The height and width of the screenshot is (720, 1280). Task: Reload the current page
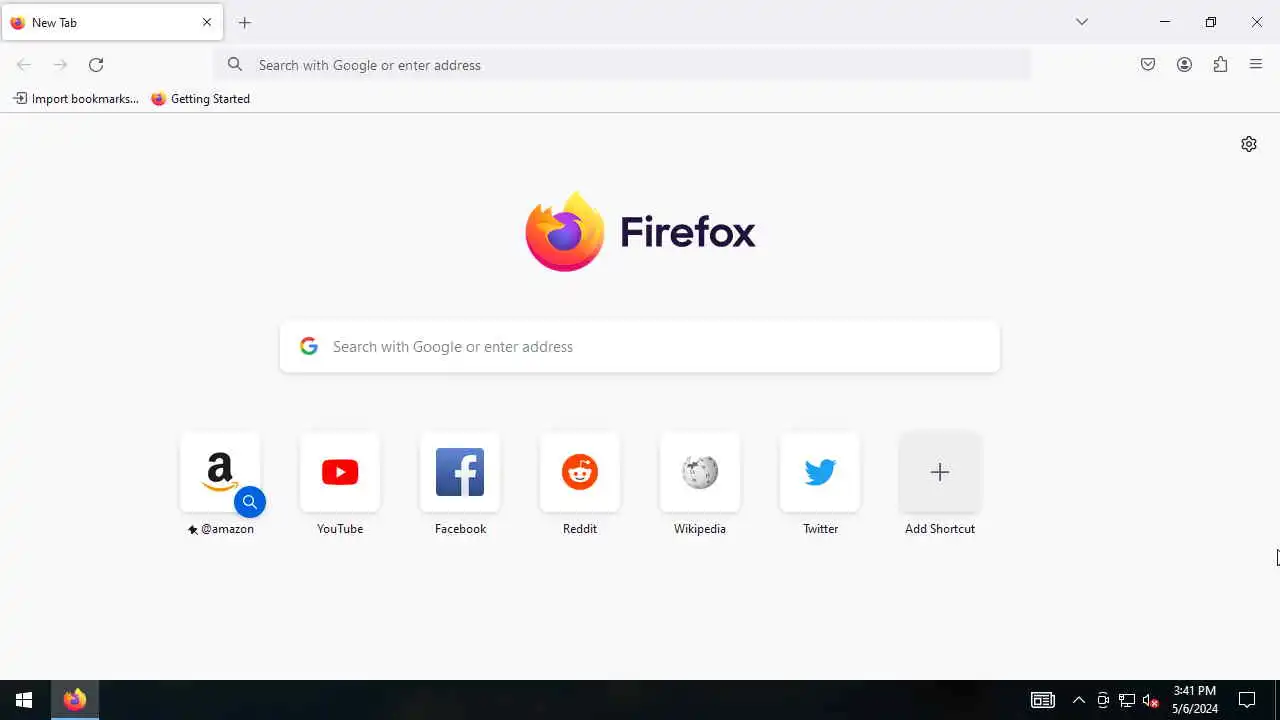click(x=96, y=65)
